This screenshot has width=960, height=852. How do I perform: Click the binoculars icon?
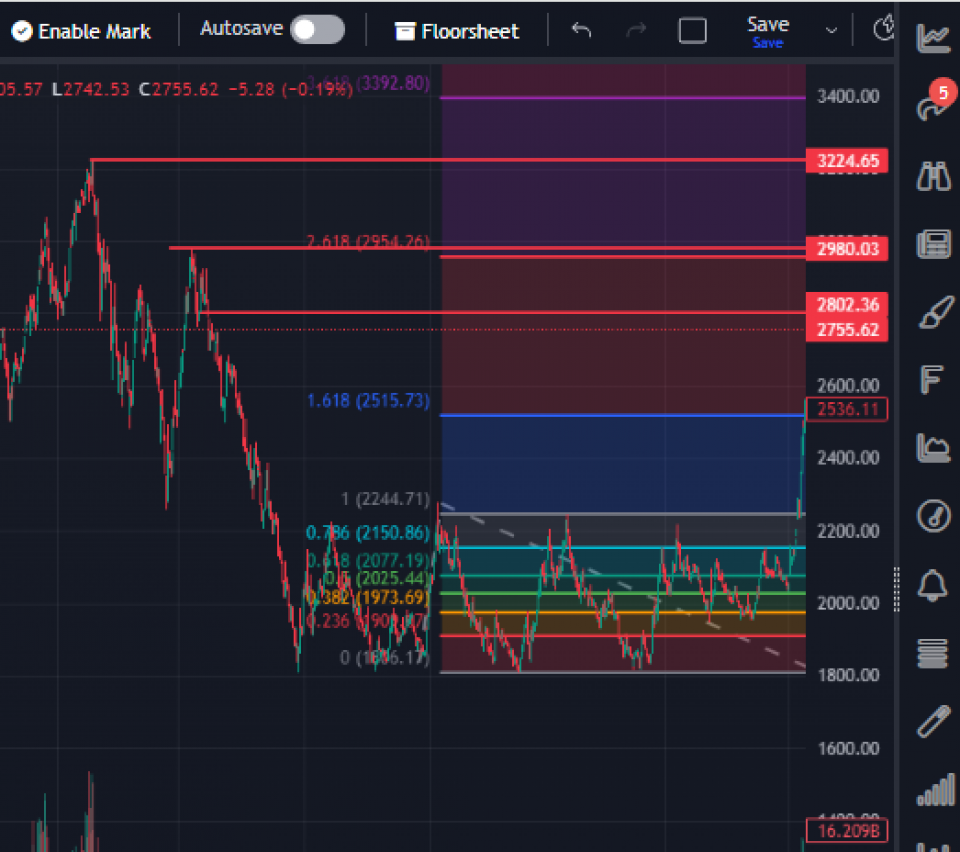pyautogui.click(x=933, y=177)
